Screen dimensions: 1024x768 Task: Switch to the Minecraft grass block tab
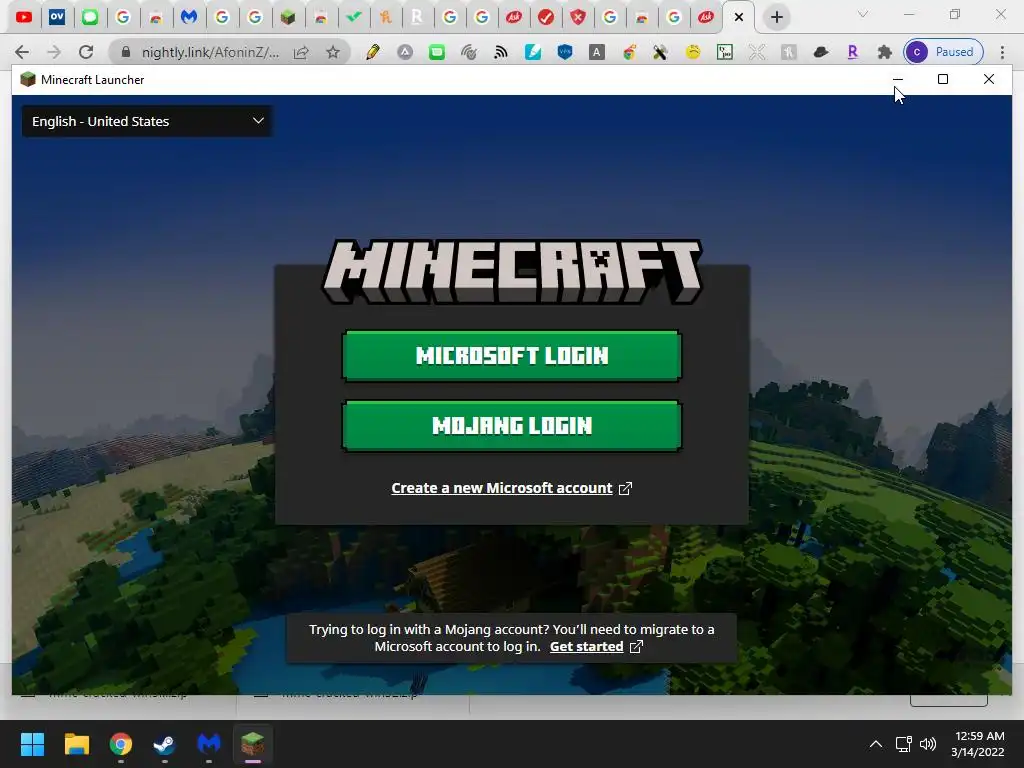[x=287, y=17]
